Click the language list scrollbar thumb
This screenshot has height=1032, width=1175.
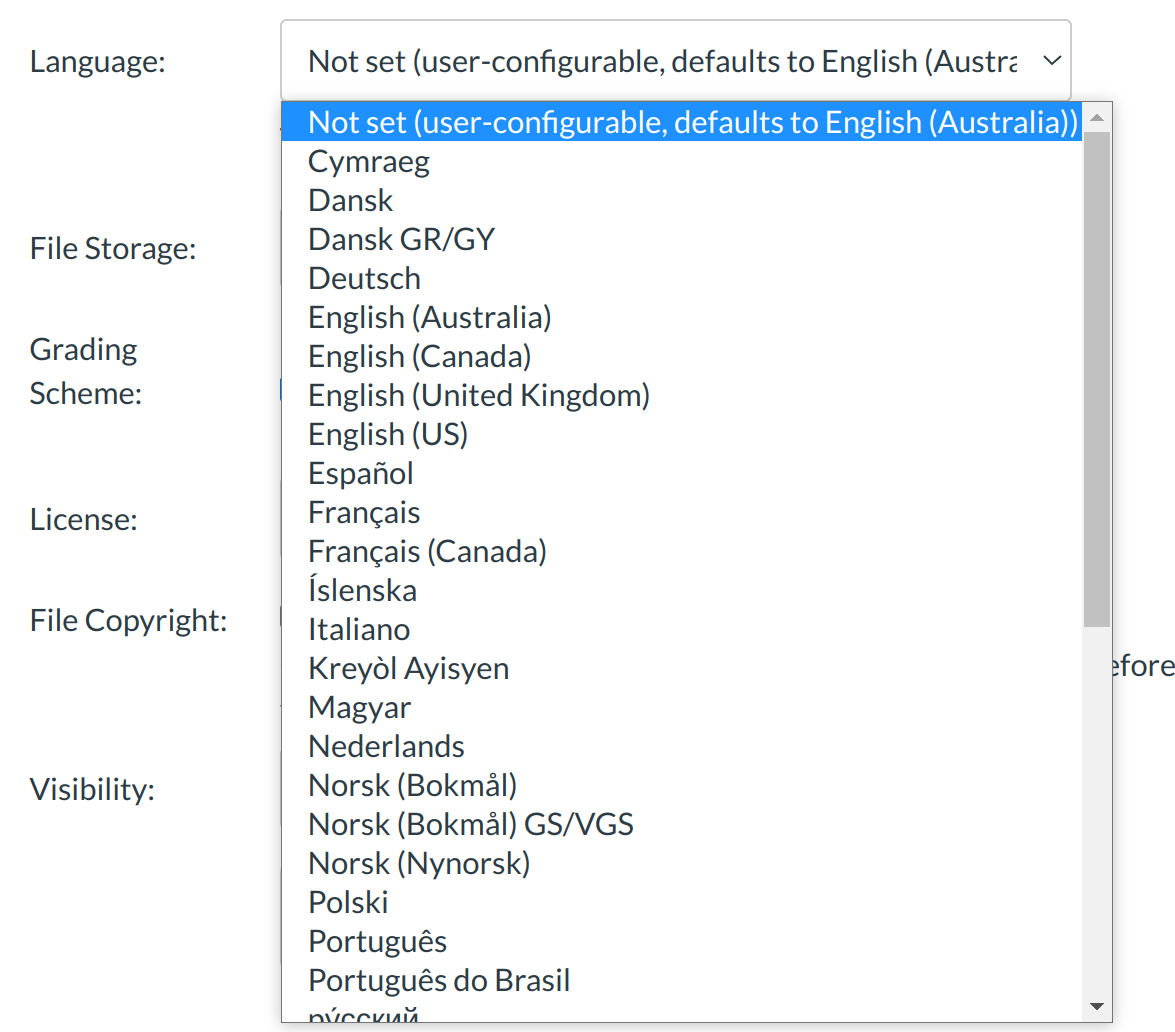tap(1097, 380)
